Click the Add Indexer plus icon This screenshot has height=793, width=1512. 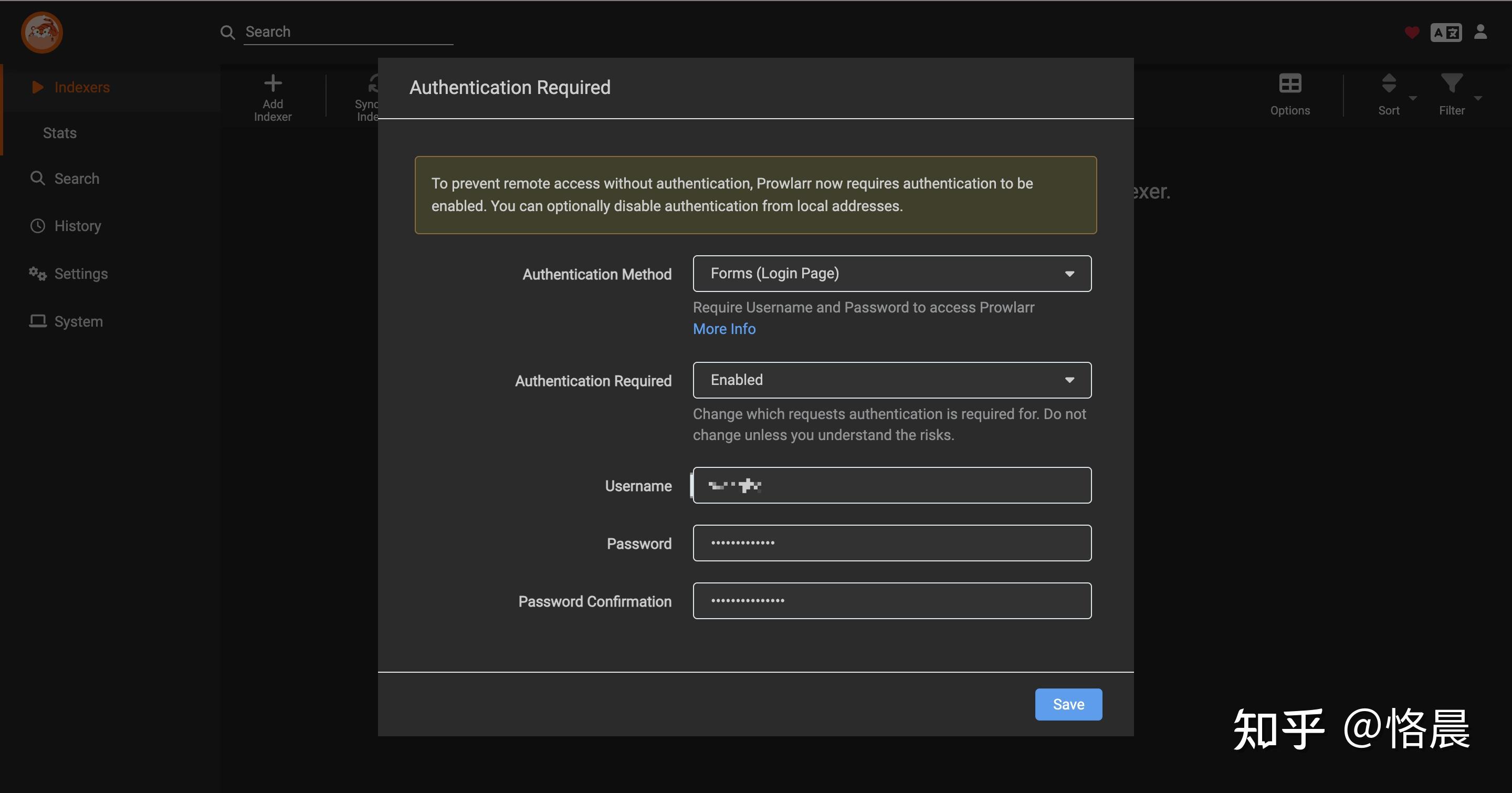(272, 84)
